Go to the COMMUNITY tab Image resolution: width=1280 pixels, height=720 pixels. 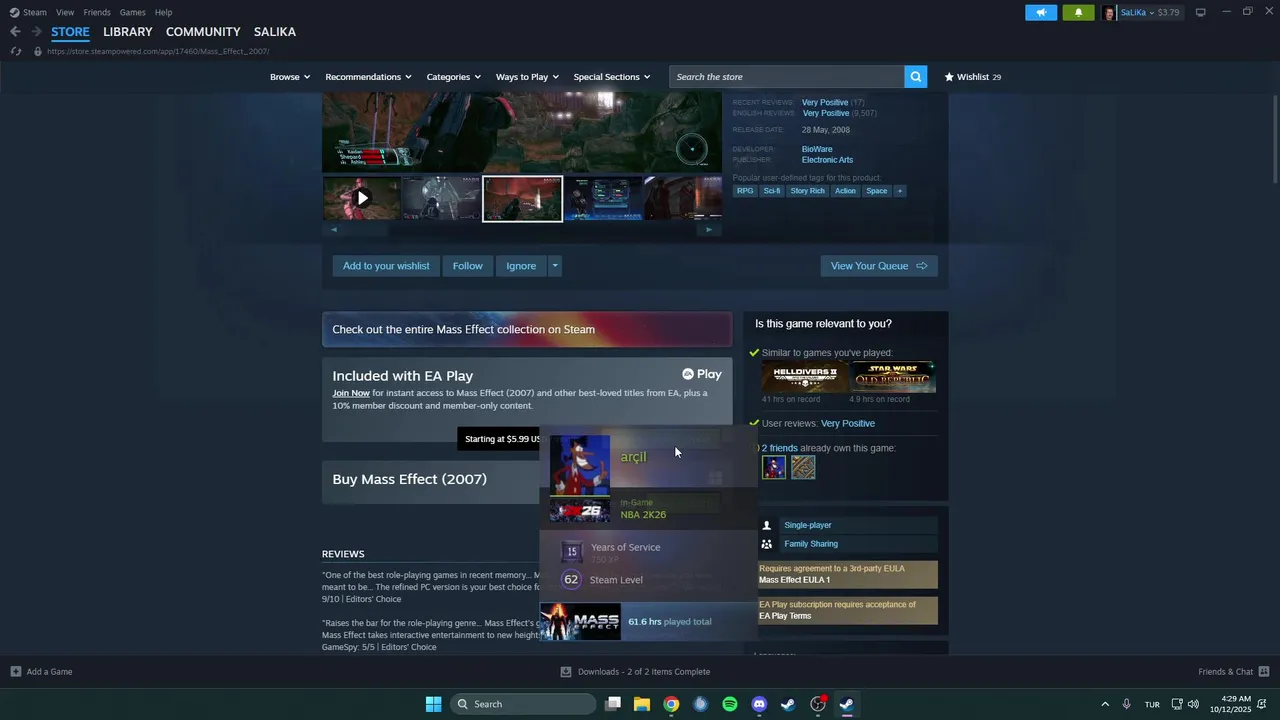203,32
